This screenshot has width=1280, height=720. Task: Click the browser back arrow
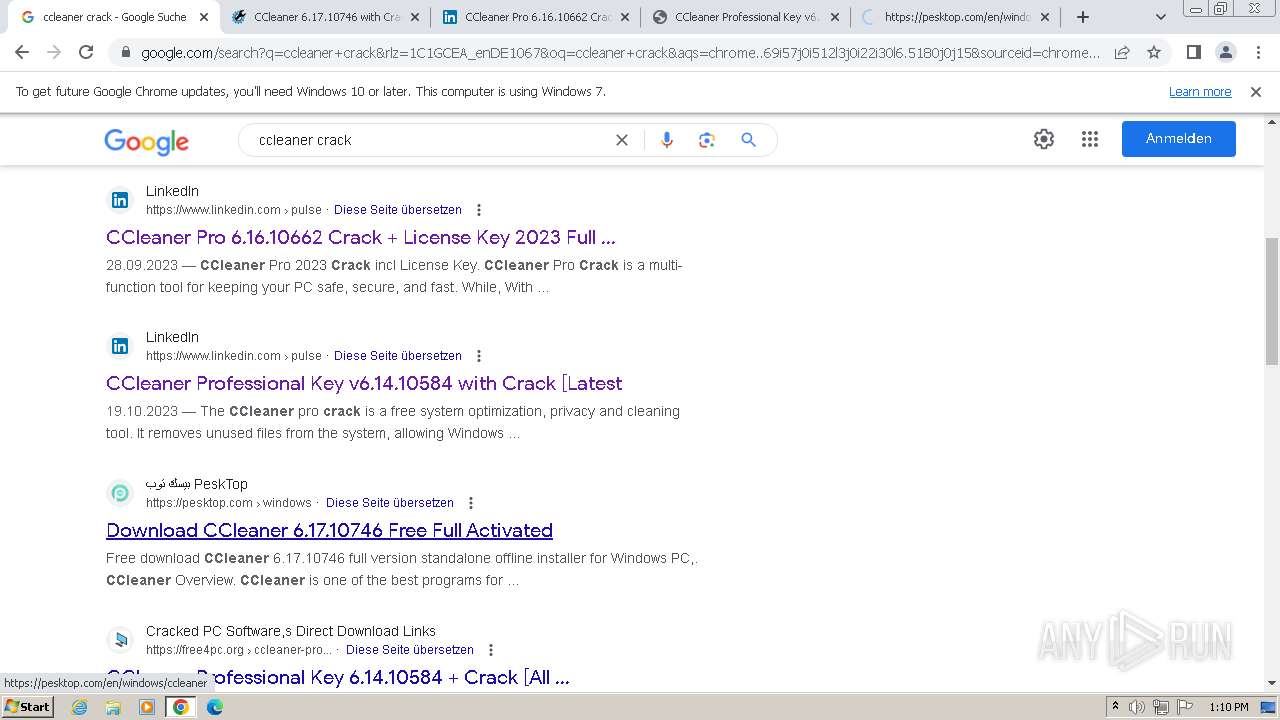pyautogui.click(x=23, y=53)
